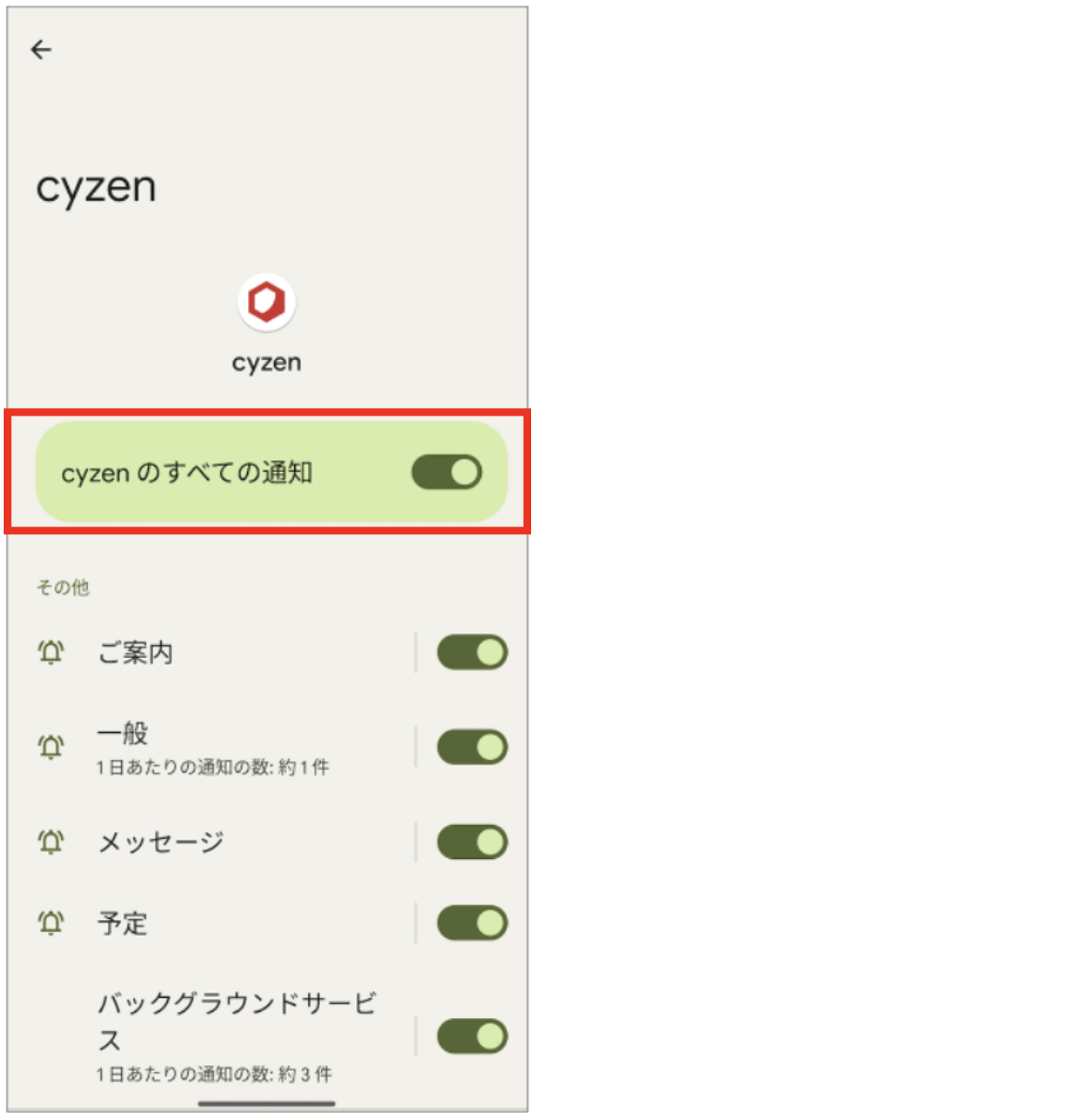Click the bell icon next to ご案内
Screen dimensions: 1090x1120
coord(51,653)
